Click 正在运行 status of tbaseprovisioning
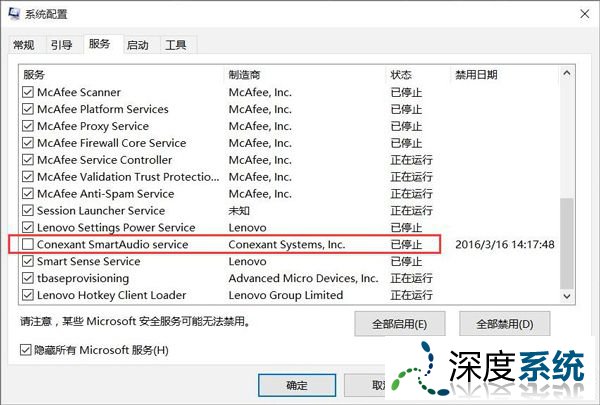This screenshot has width=600, height=405. (411, 278)
